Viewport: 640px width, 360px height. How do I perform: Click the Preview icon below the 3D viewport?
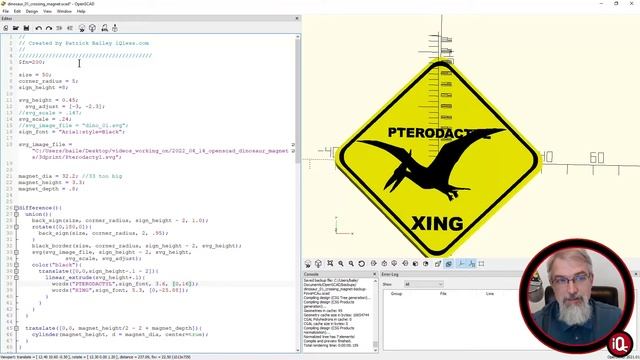click(x=308, y=264)
